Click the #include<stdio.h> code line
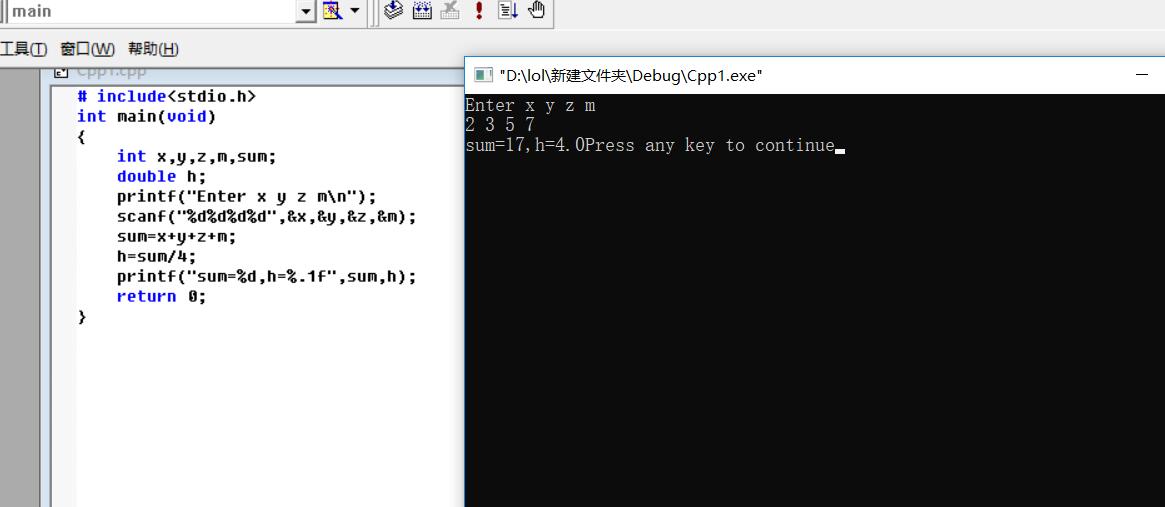 pos(166,97)
